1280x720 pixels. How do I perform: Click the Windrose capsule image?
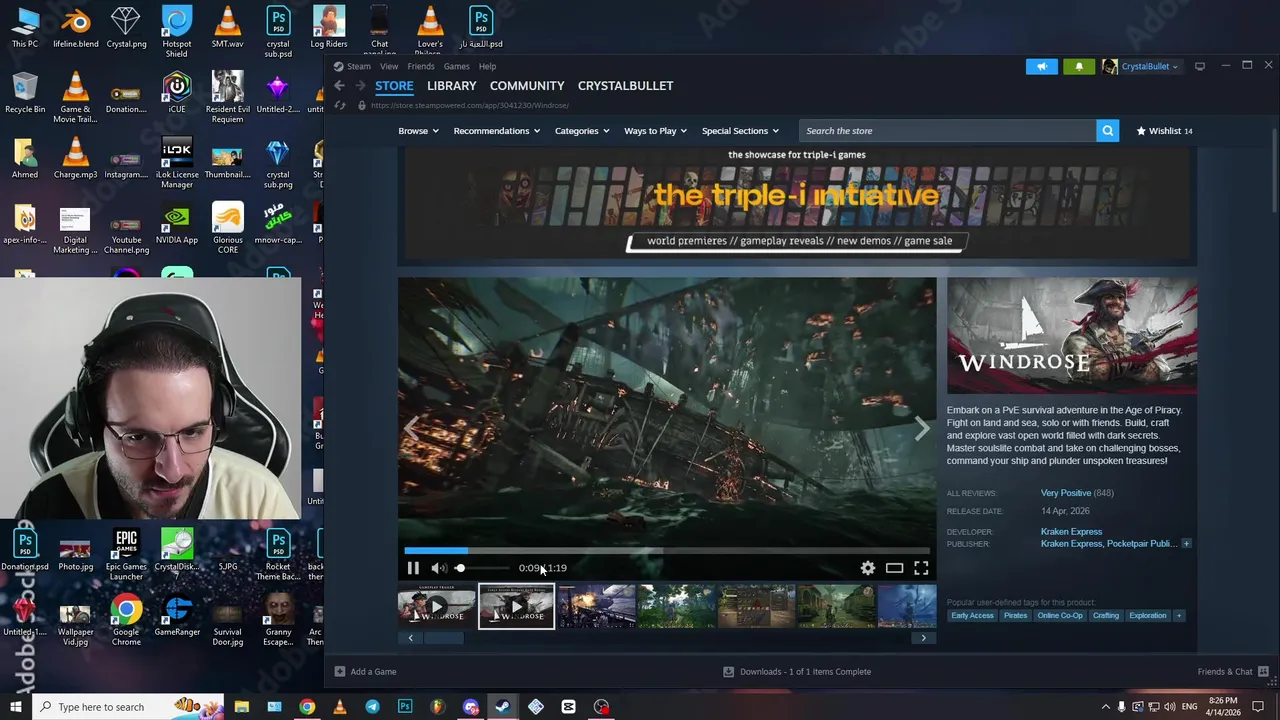click(1072, 336)
